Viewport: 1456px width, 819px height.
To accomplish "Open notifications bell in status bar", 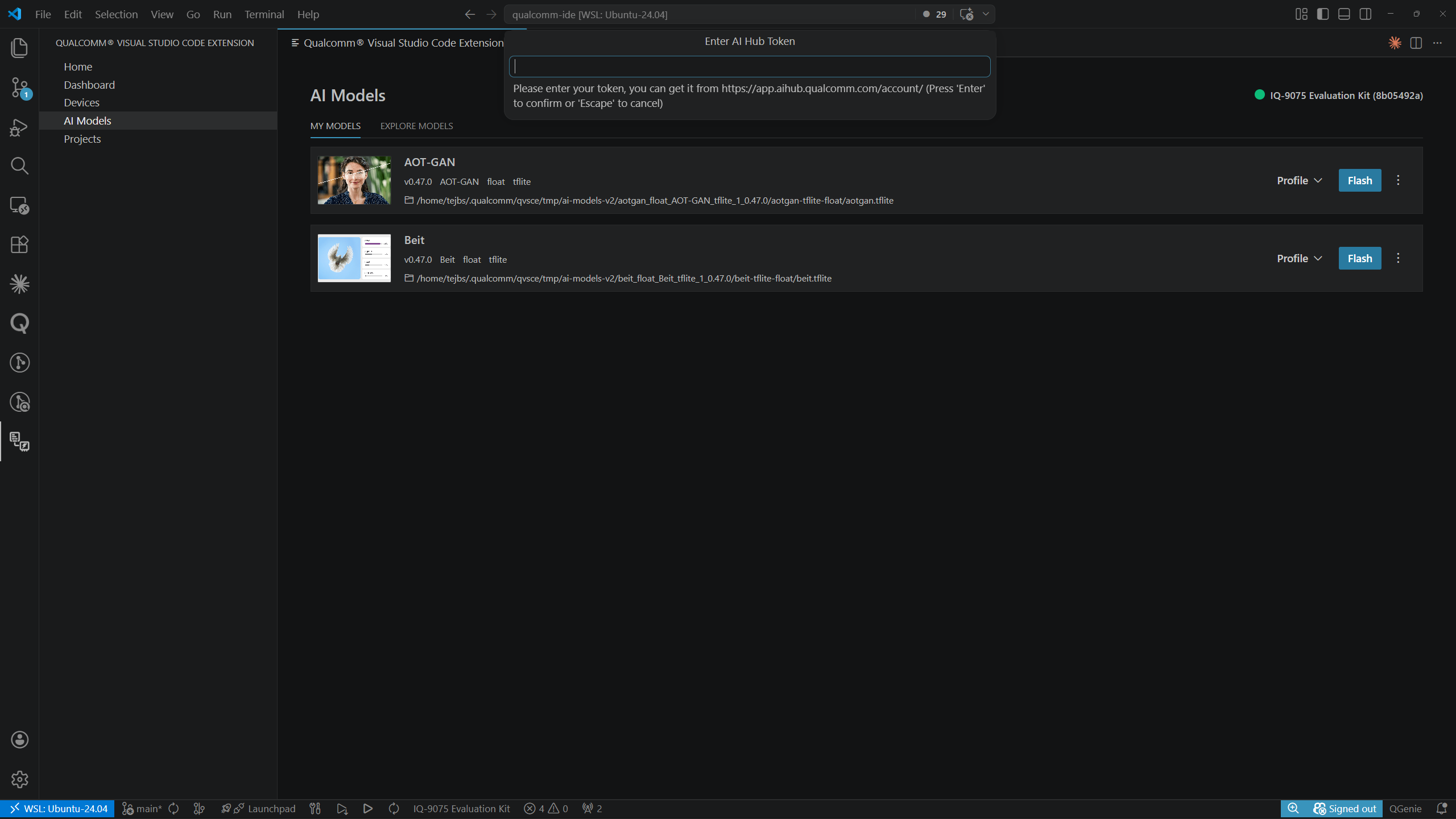I will [1441, 808].
